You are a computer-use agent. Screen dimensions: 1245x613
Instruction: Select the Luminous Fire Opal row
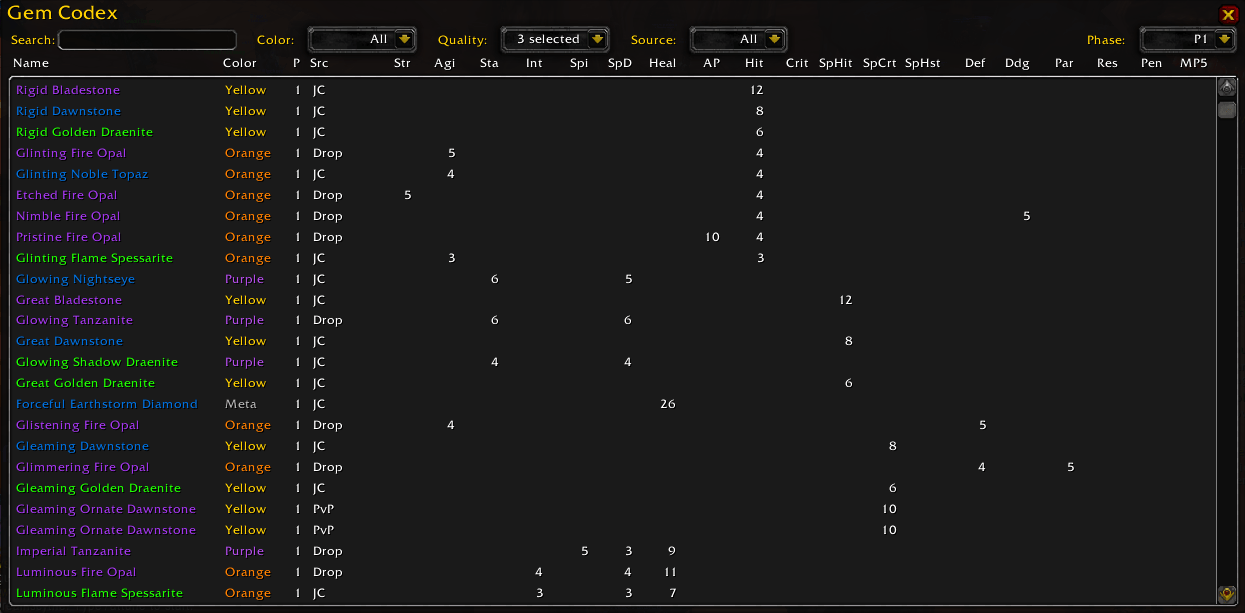(x=612, y=572)
